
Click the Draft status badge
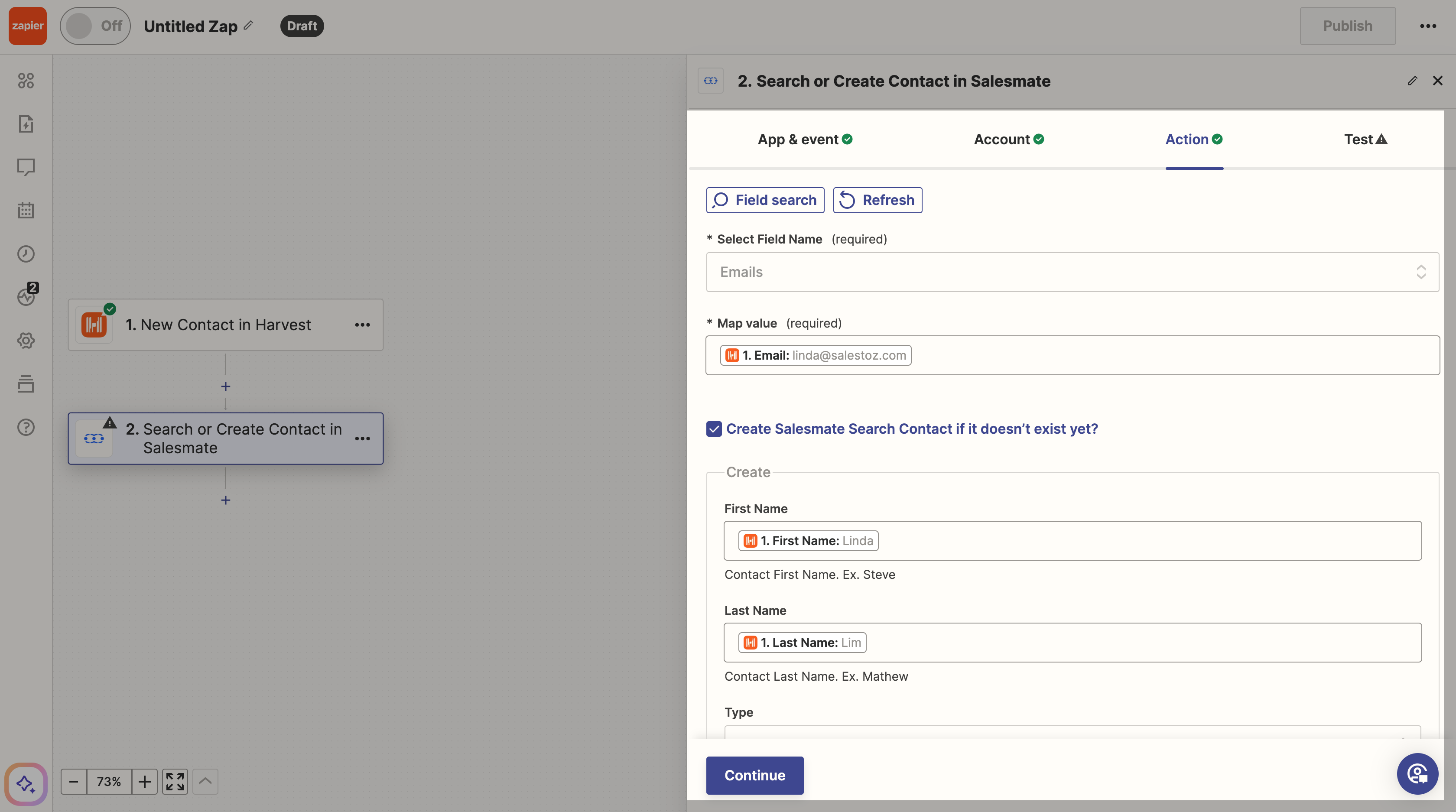click(x=302, y=26)
